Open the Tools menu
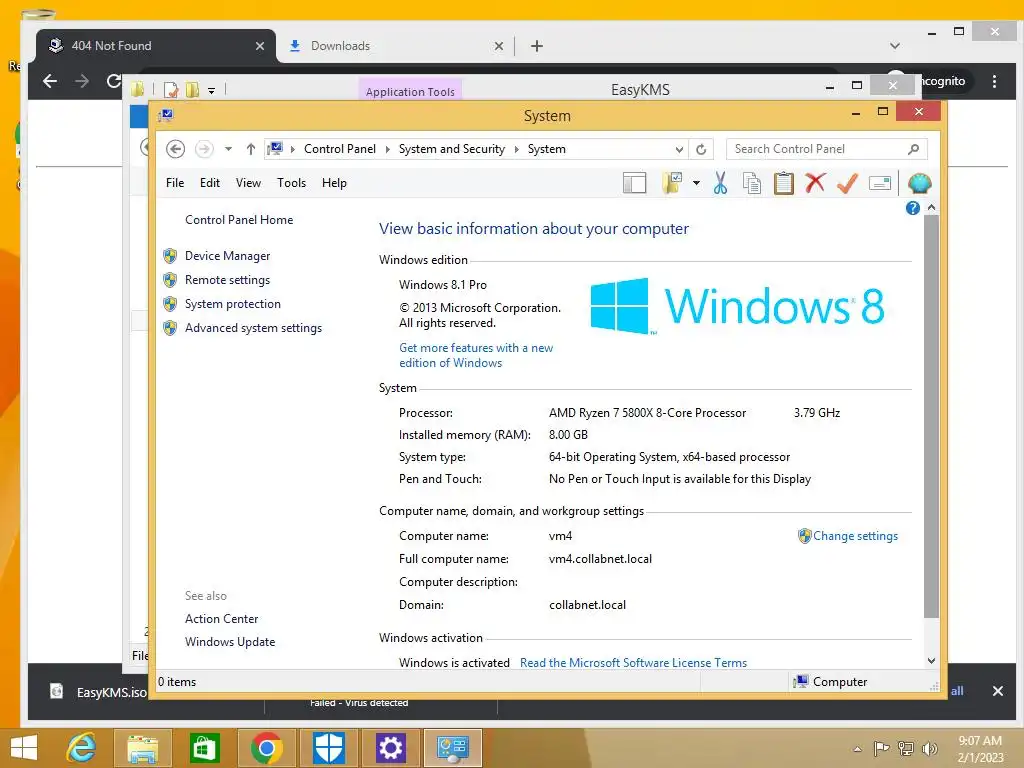This screenshot has height=768, width=1024. click(x=291, y=183)
